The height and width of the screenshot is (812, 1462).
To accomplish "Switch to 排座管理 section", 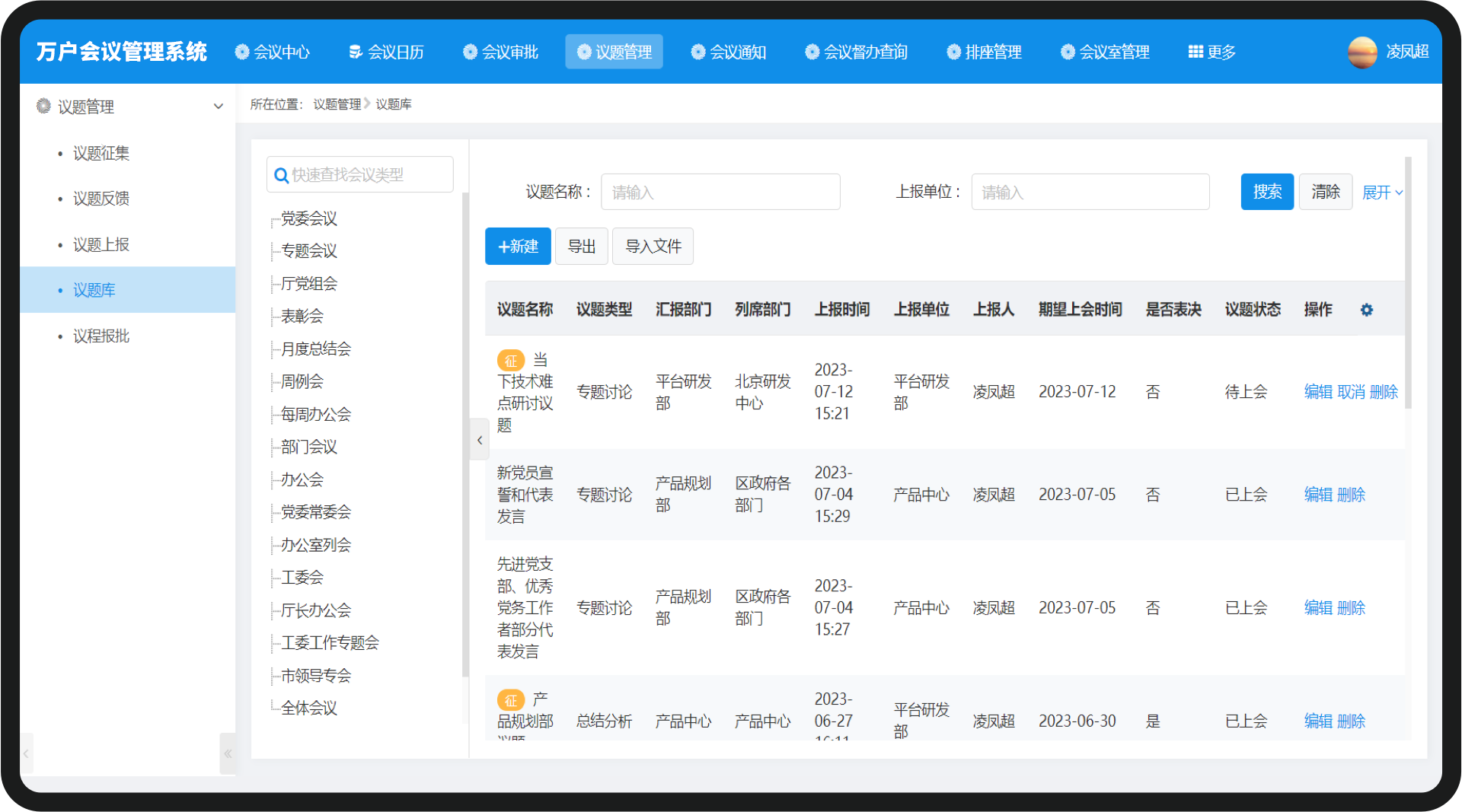I will (x=984, y=52).
